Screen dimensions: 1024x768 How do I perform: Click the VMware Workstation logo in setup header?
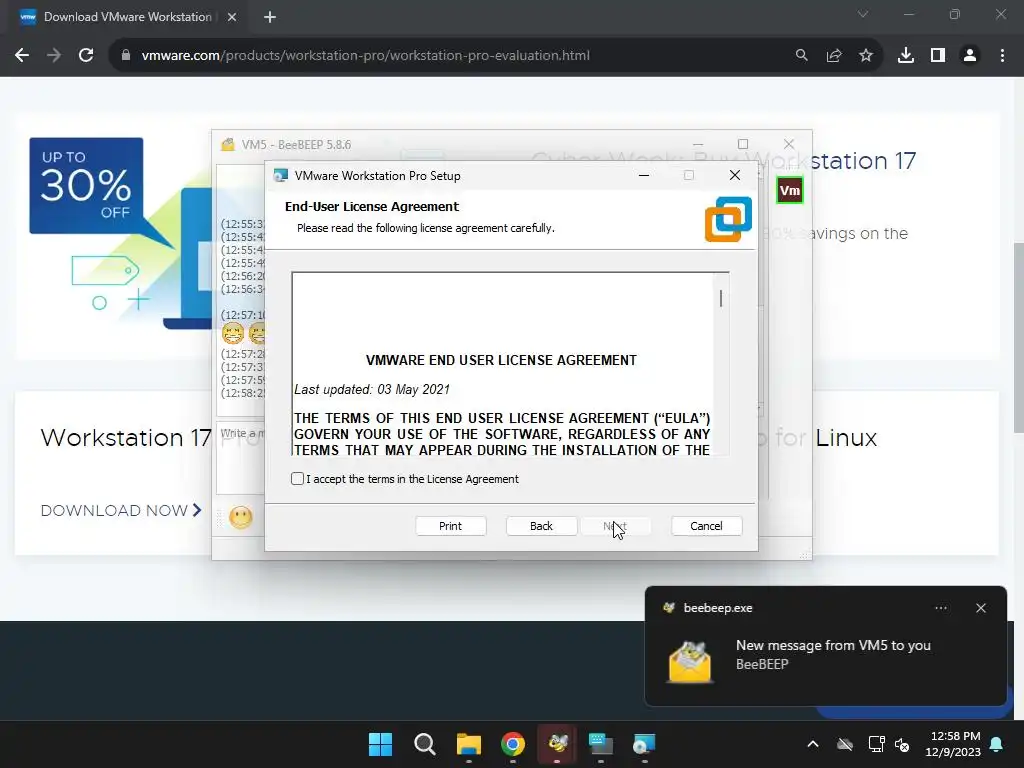(x=728, y=219)
